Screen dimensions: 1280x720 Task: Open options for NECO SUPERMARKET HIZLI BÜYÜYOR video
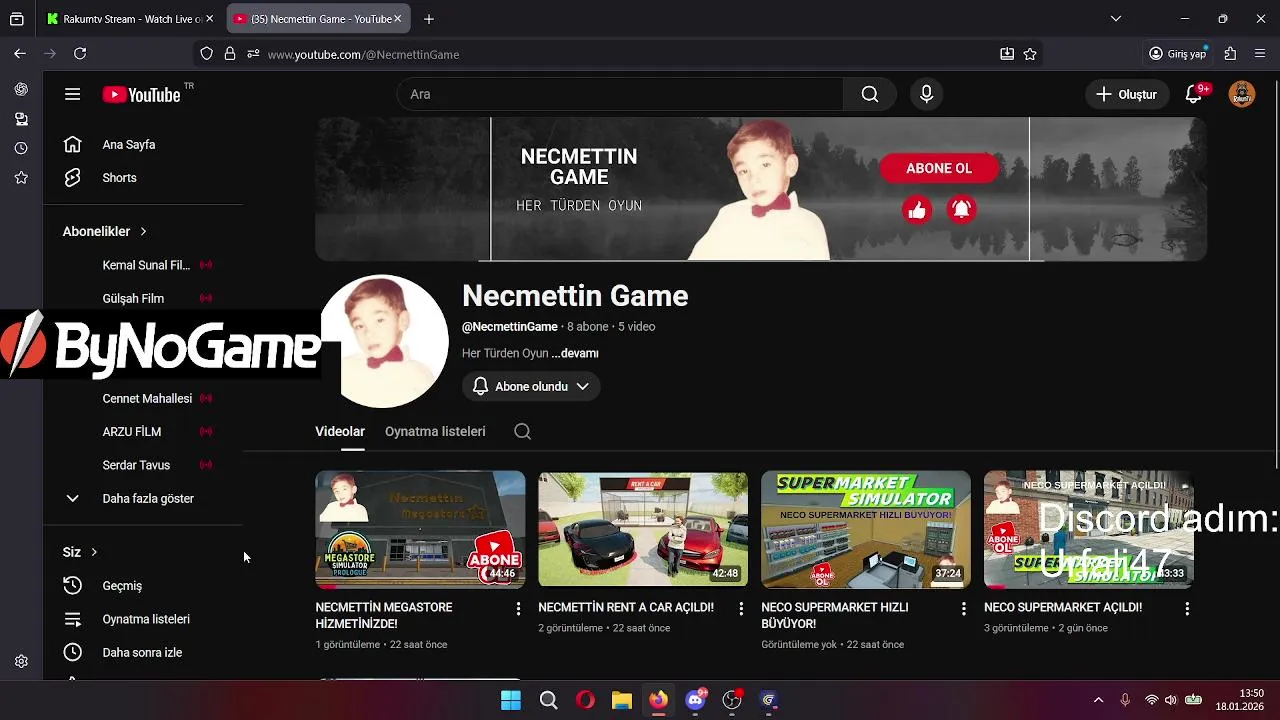(x=964, y=608)
